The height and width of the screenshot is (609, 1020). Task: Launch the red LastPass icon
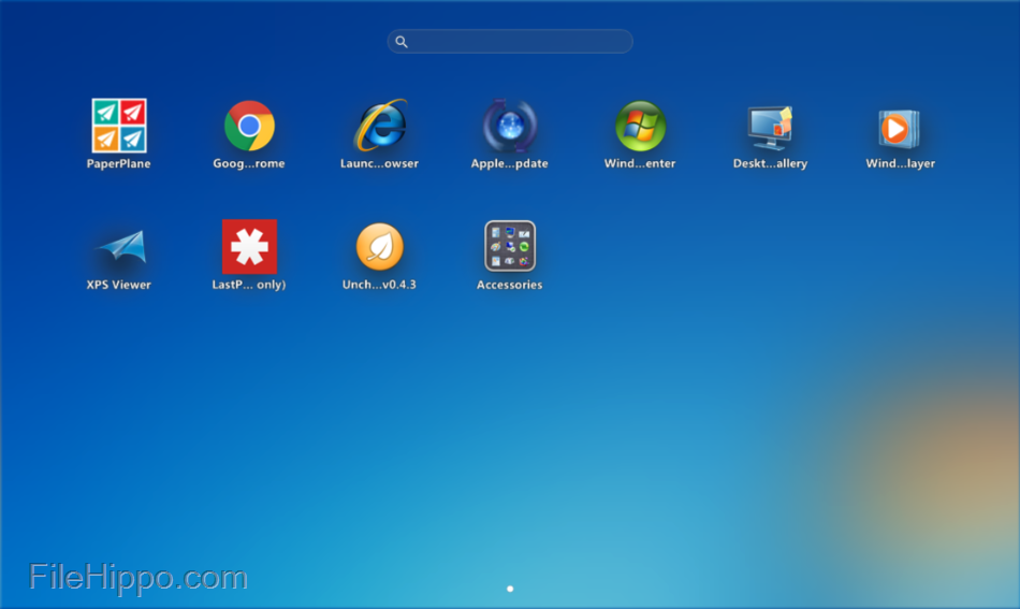(x=249, y=247)
